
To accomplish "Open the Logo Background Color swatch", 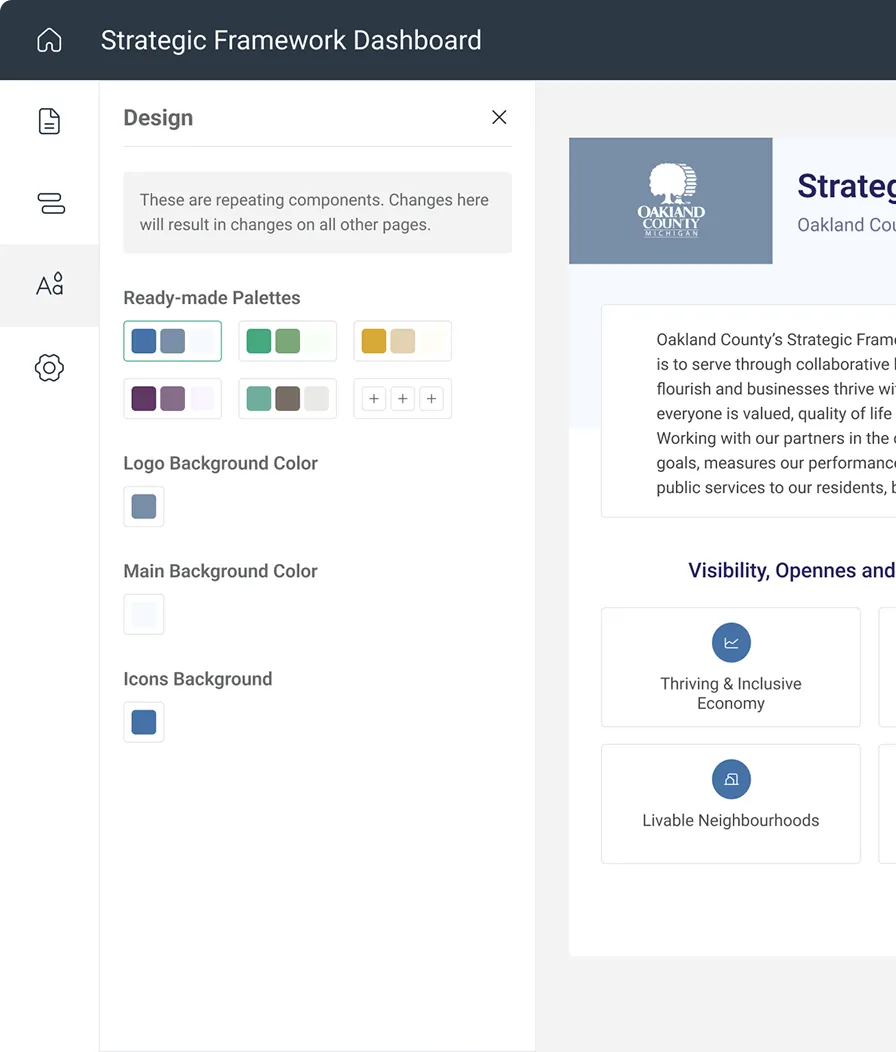I will (144, 507).
